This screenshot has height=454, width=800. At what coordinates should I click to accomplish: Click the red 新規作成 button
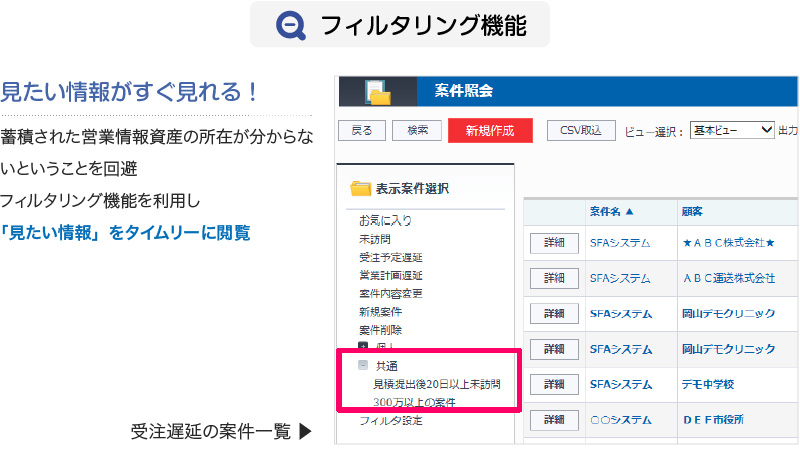(490, 131)
